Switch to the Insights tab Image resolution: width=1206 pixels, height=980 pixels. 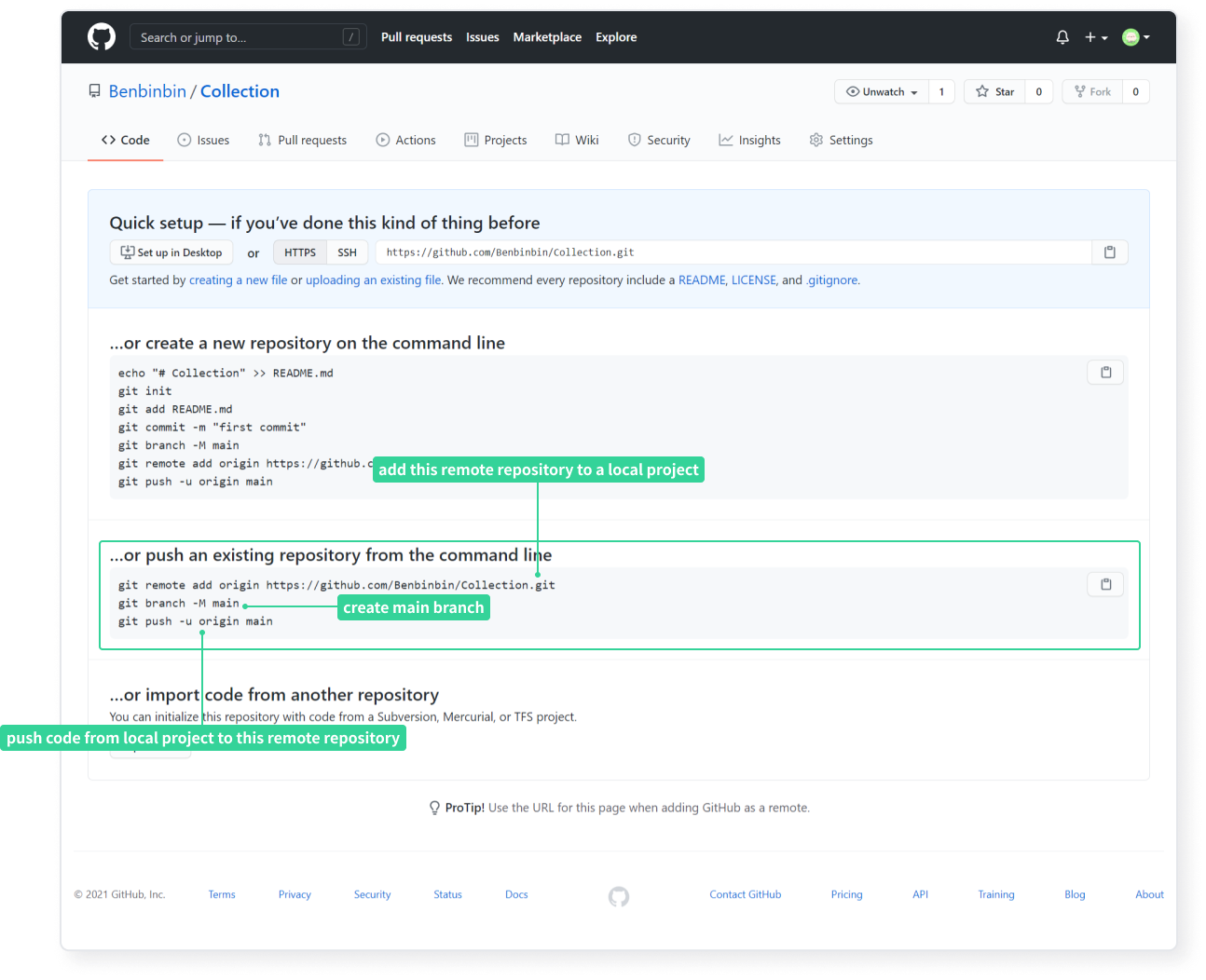click(749, 140)
